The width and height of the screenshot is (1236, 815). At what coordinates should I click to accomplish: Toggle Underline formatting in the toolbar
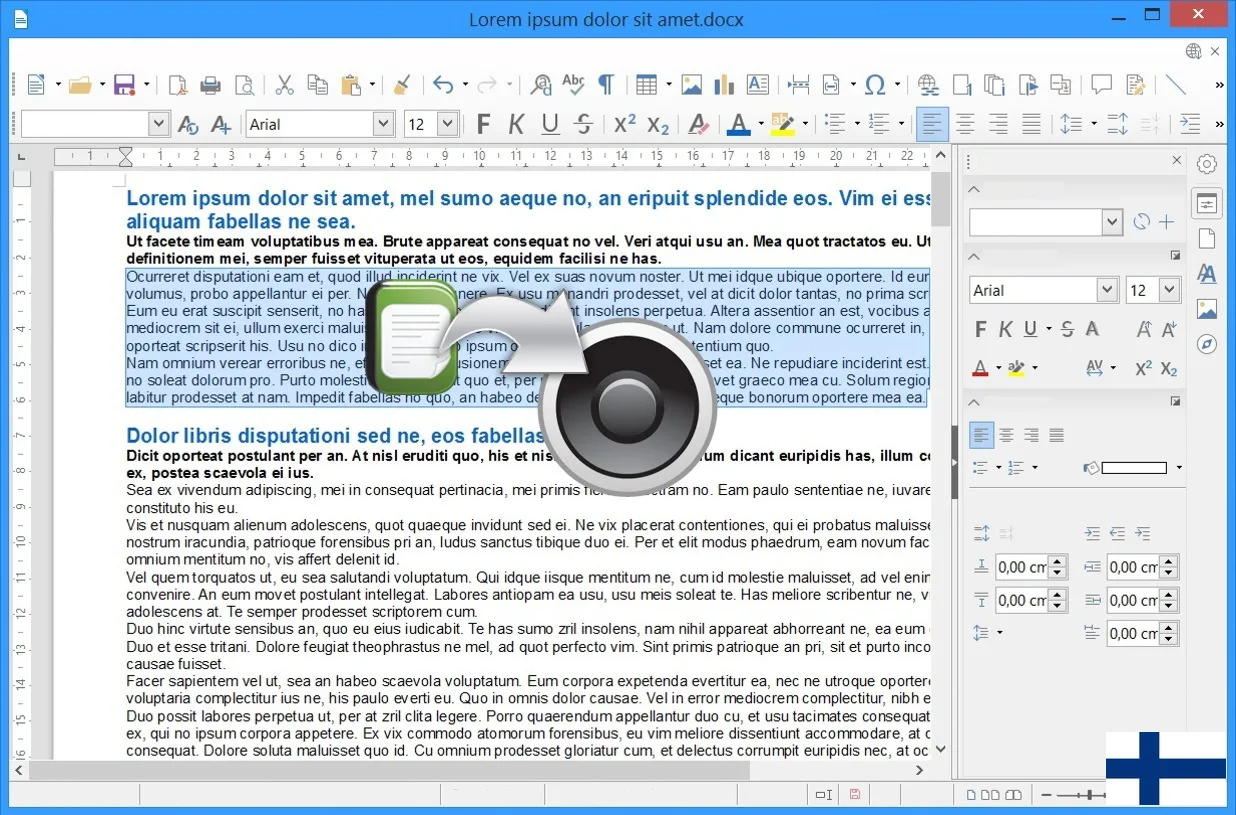tap(550, 124)
